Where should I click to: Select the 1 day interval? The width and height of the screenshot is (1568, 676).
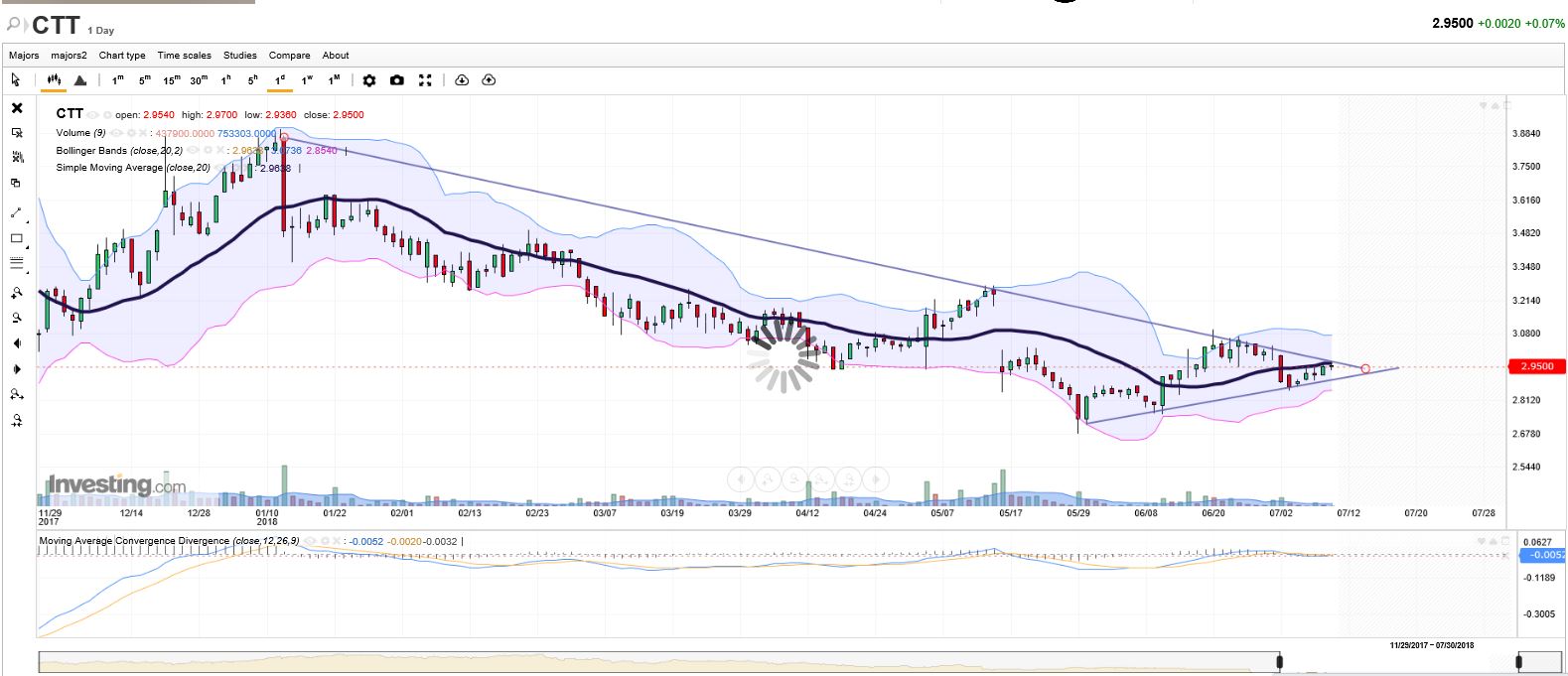pos(280,79)
